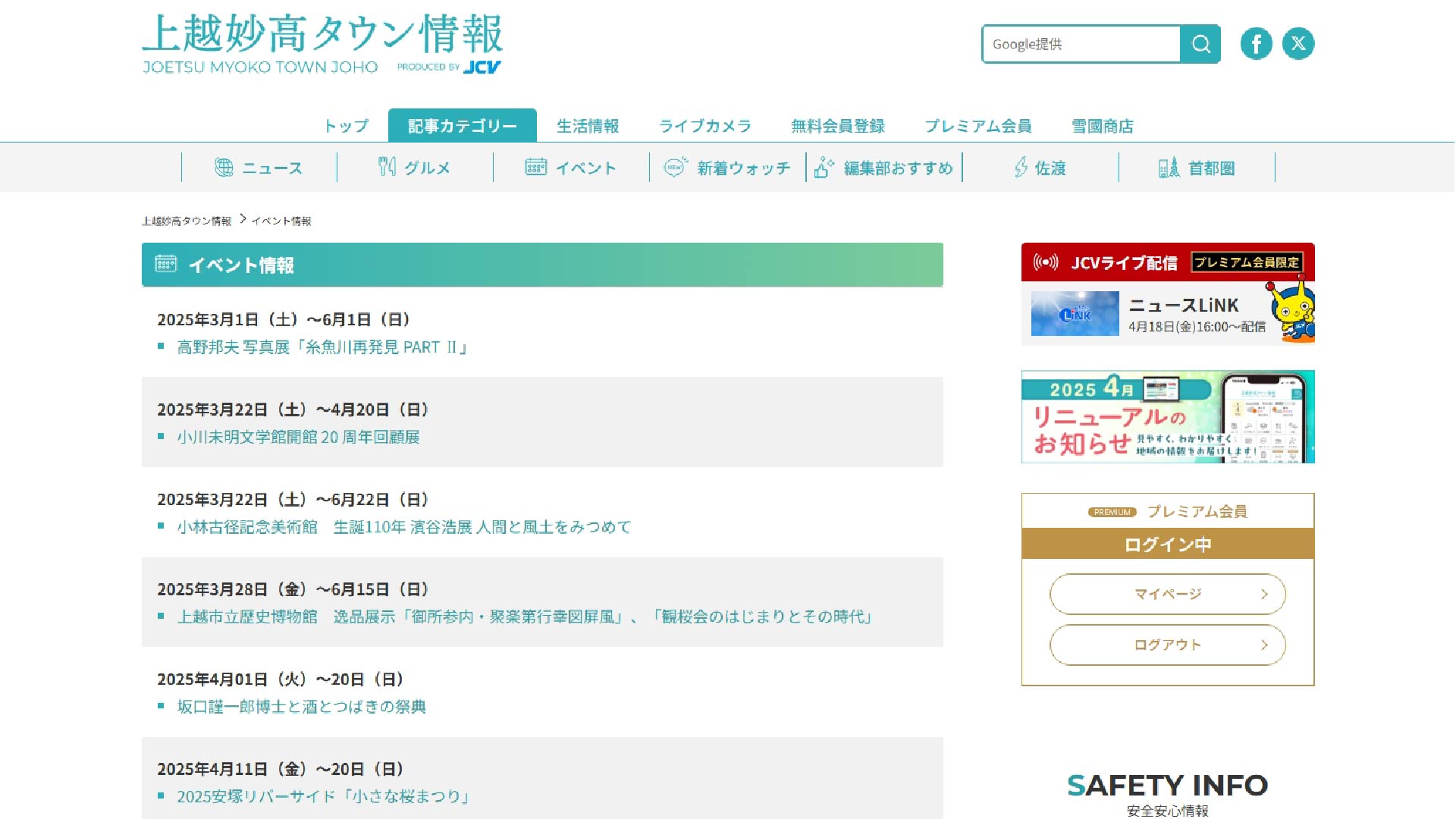Focus the Google search input field
1456x819 pixels.
(1081, 44)
